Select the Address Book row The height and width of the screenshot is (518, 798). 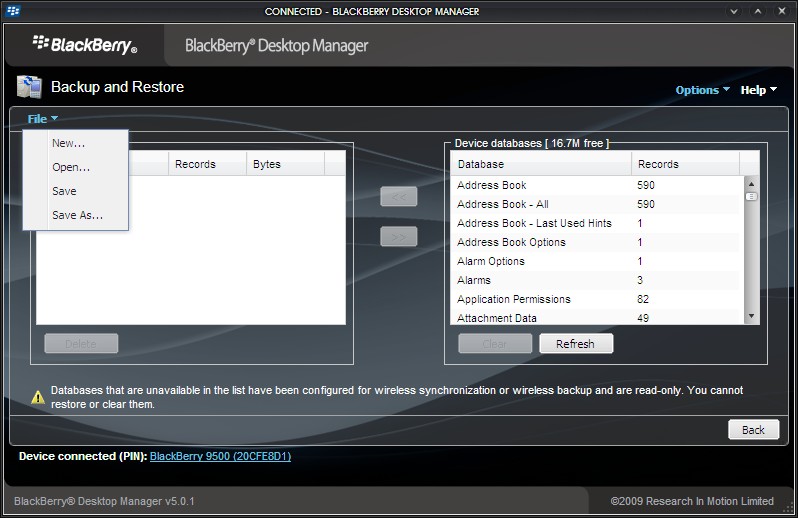coord(595,185)
